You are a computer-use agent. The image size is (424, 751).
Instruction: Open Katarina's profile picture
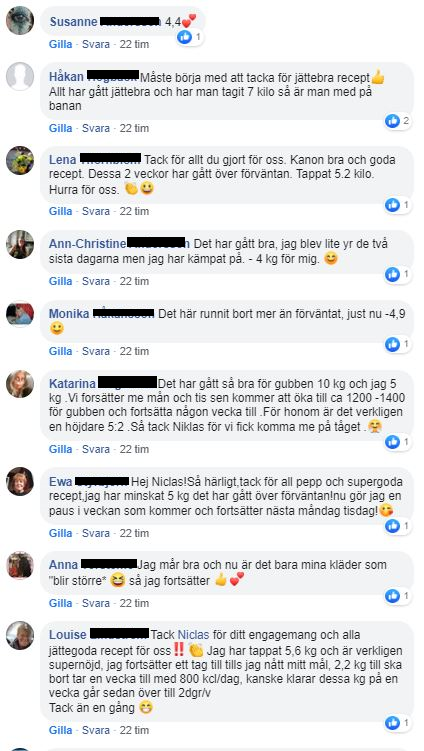(20, 384)
